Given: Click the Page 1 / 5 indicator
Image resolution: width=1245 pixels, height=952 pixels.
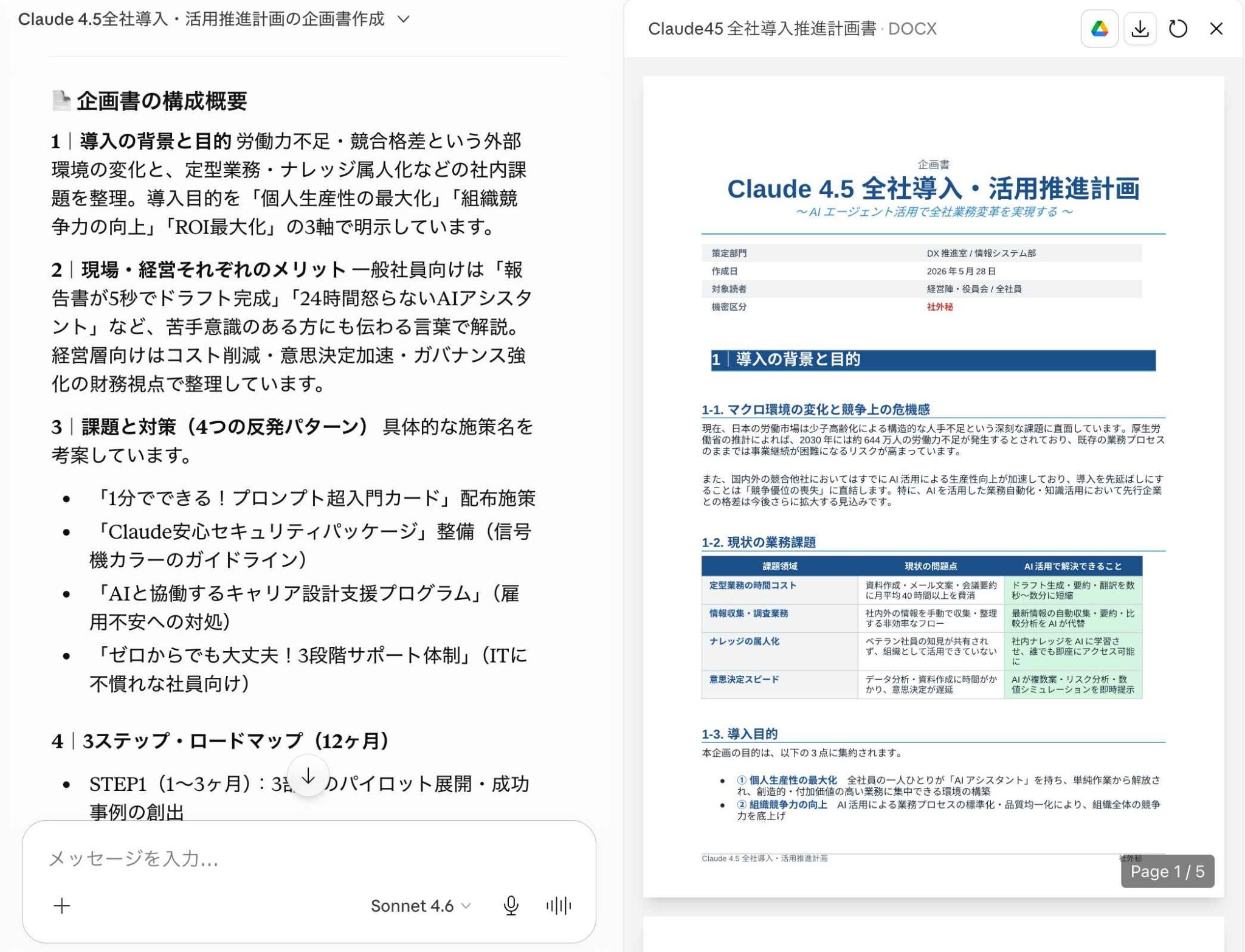Looking at the screenshot, I should [1167, 871].
